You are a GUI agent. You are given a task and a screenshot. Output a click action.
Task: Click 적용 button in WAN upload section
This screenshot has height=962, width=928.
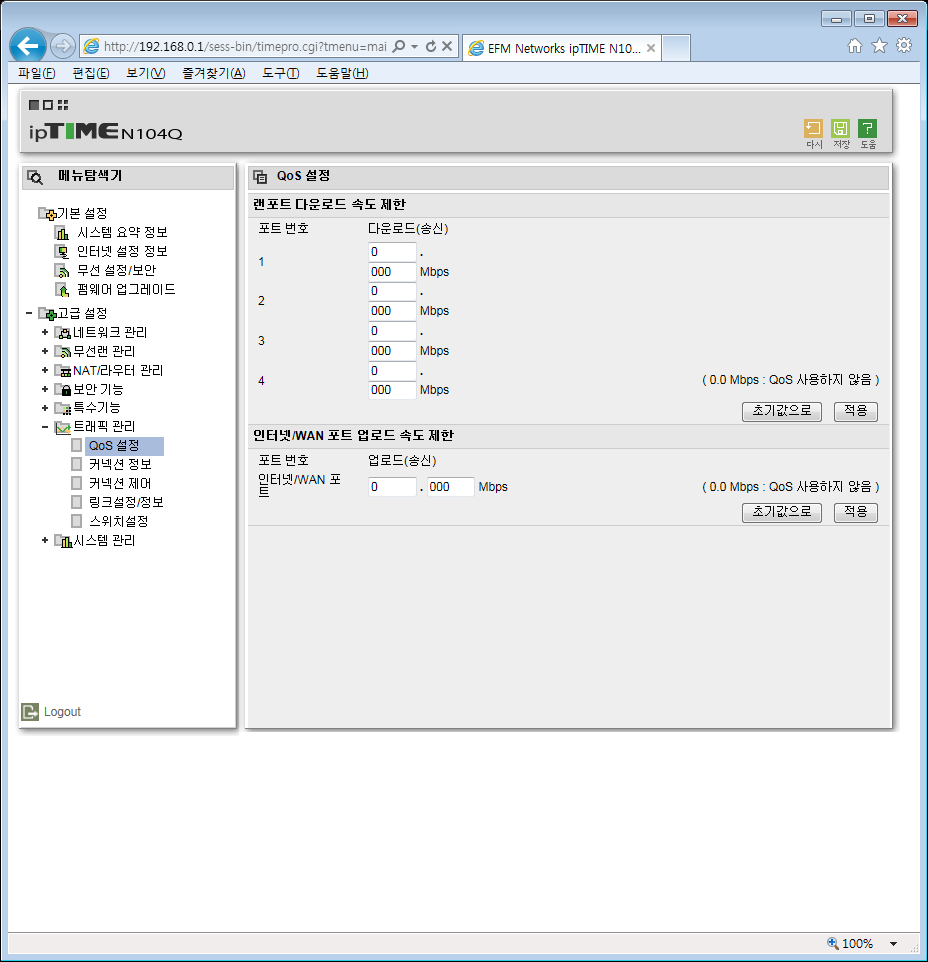click(x=856, y=512)
